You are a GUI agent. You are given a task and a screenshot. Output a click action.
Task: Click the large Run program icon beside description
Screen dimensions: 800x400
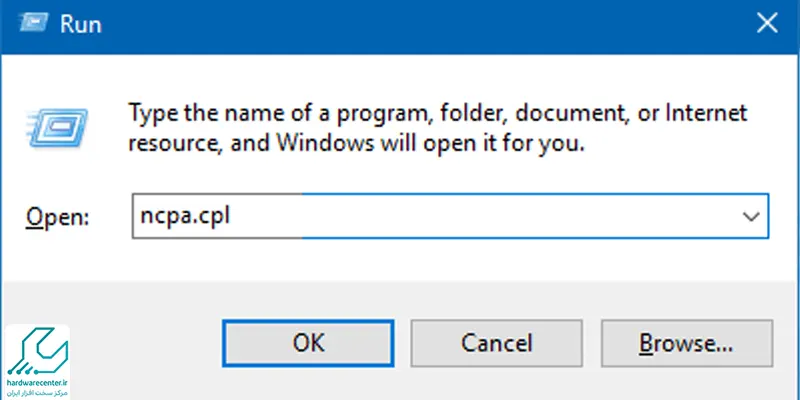pos(58,128)
